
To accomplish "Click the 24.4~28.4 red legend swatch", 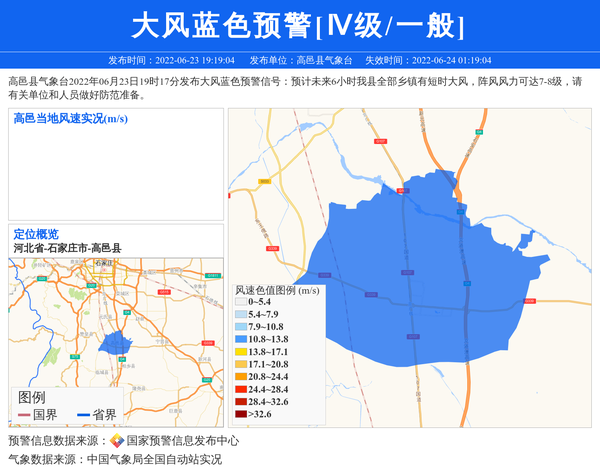I will 240,389.
